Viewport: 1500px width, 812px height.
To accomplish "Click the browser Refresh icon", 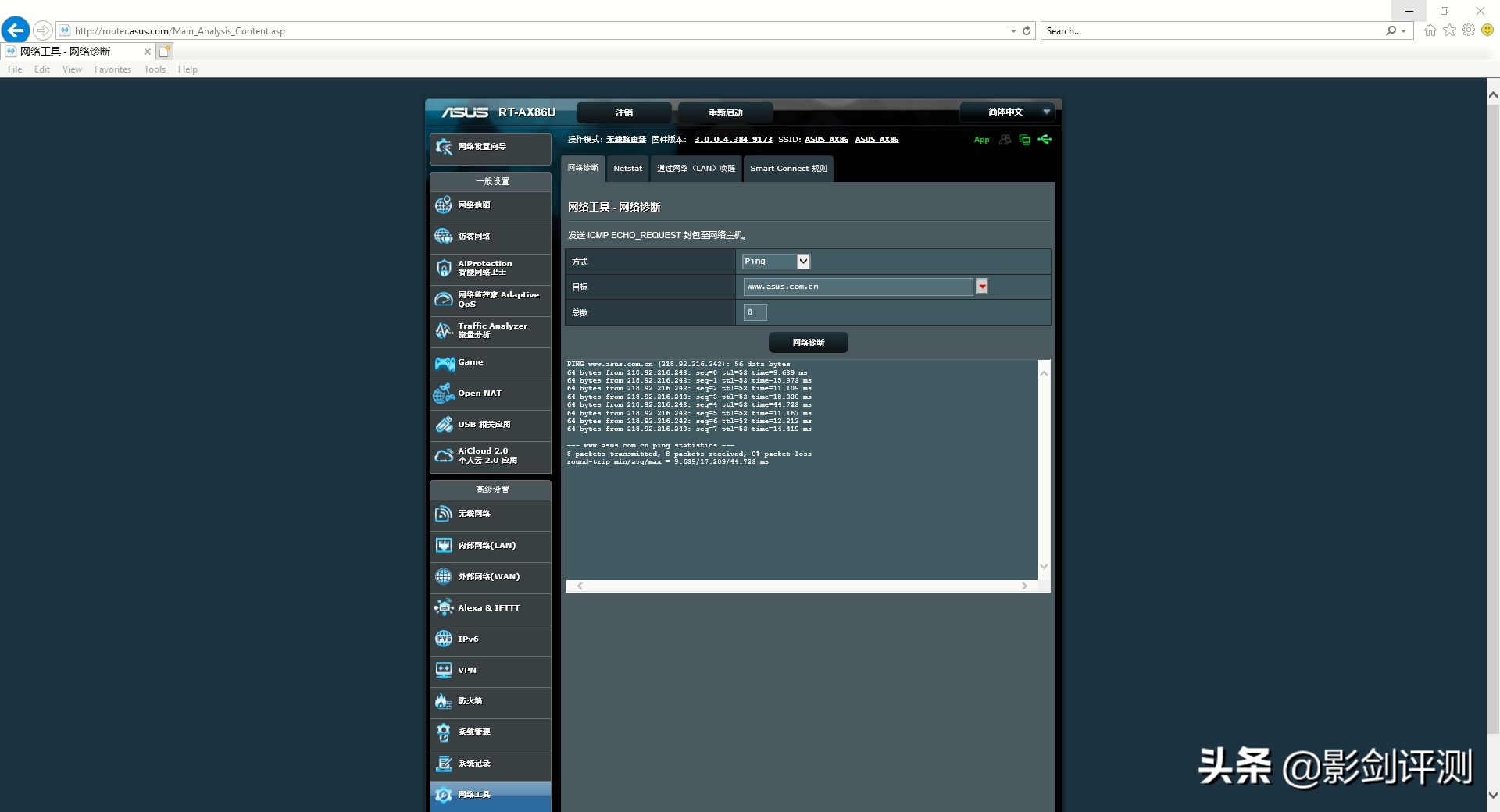I will coord(1027,31).
